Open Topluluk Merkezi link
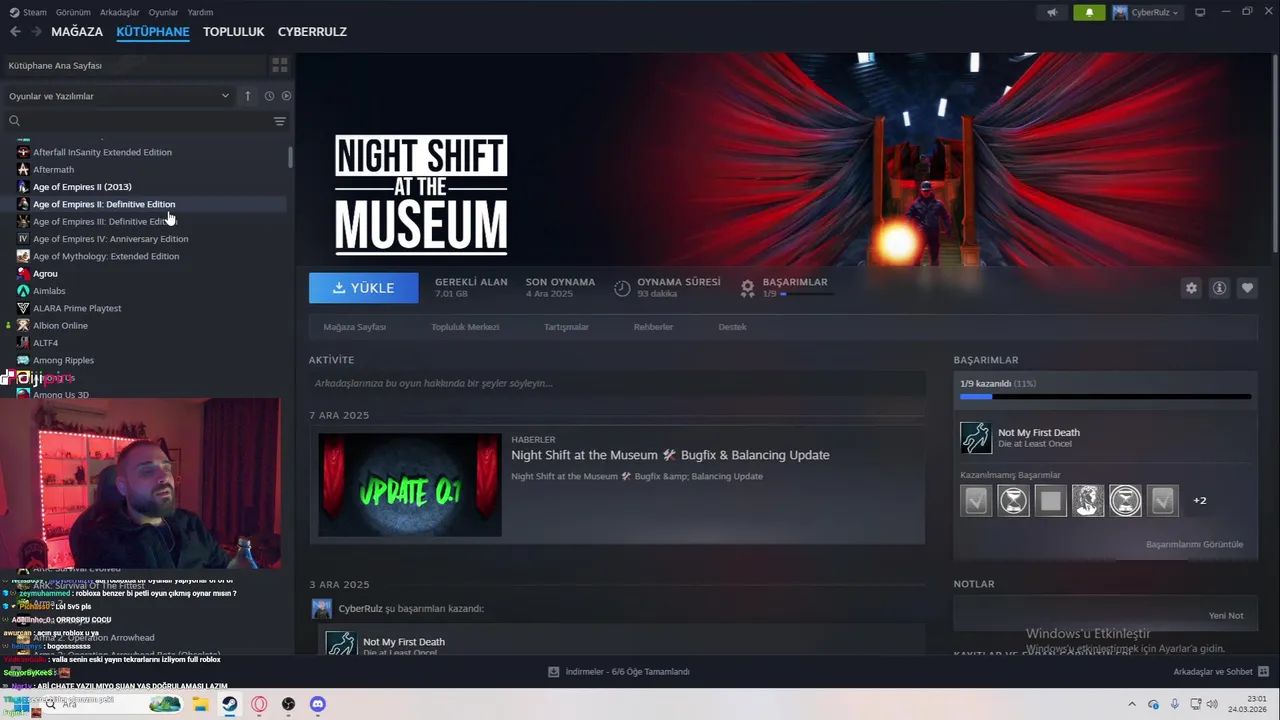Image resolution: width=1280 pixels, height=720 pixels. click(465, 327)
